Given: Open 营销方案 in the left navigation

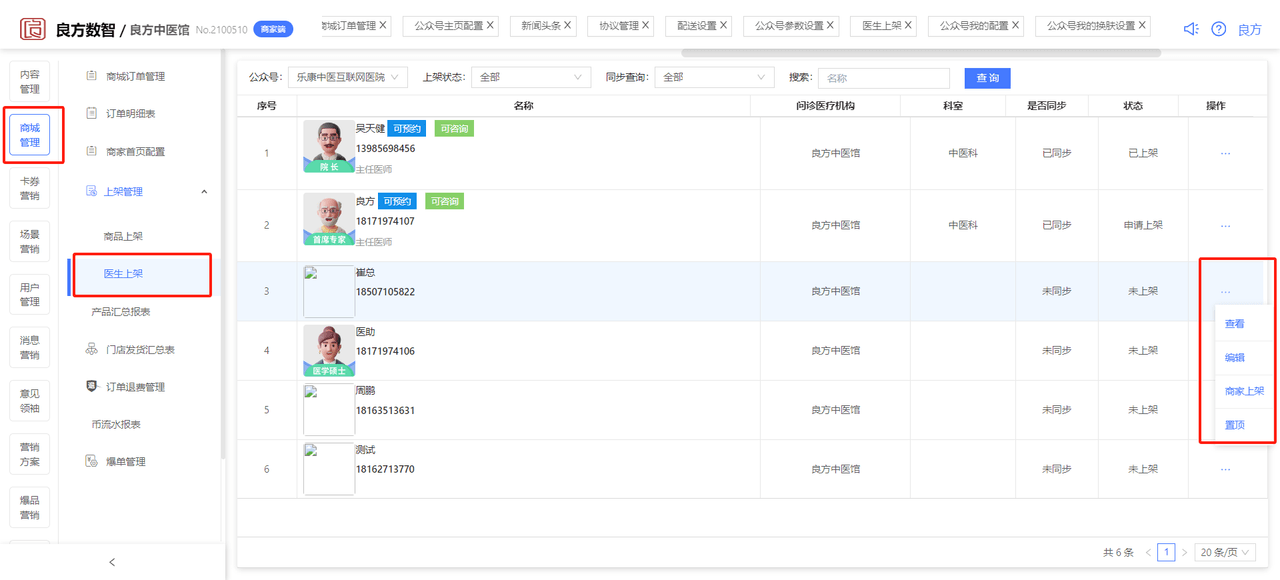Looking at the screenshot, I should pyautogui.click(x=30, y=454).
